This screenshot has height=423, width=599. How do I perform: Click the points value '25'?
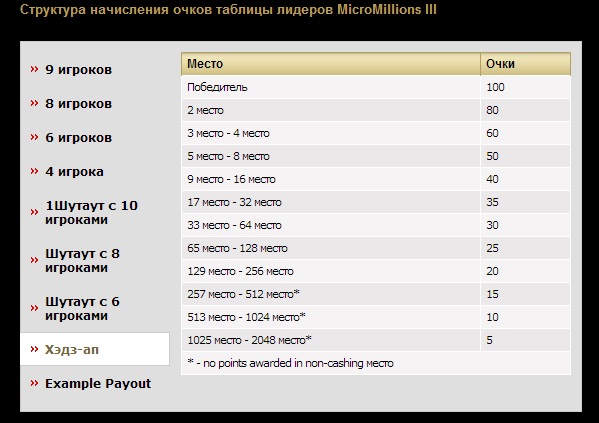[492, 248]
